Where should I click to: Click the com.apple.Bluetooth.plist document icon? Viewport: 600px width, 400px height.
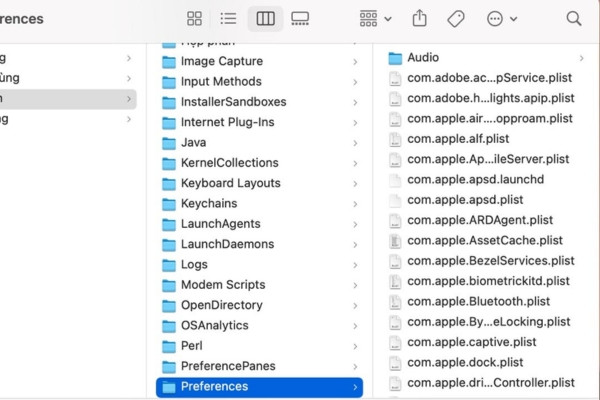(395, 302)
